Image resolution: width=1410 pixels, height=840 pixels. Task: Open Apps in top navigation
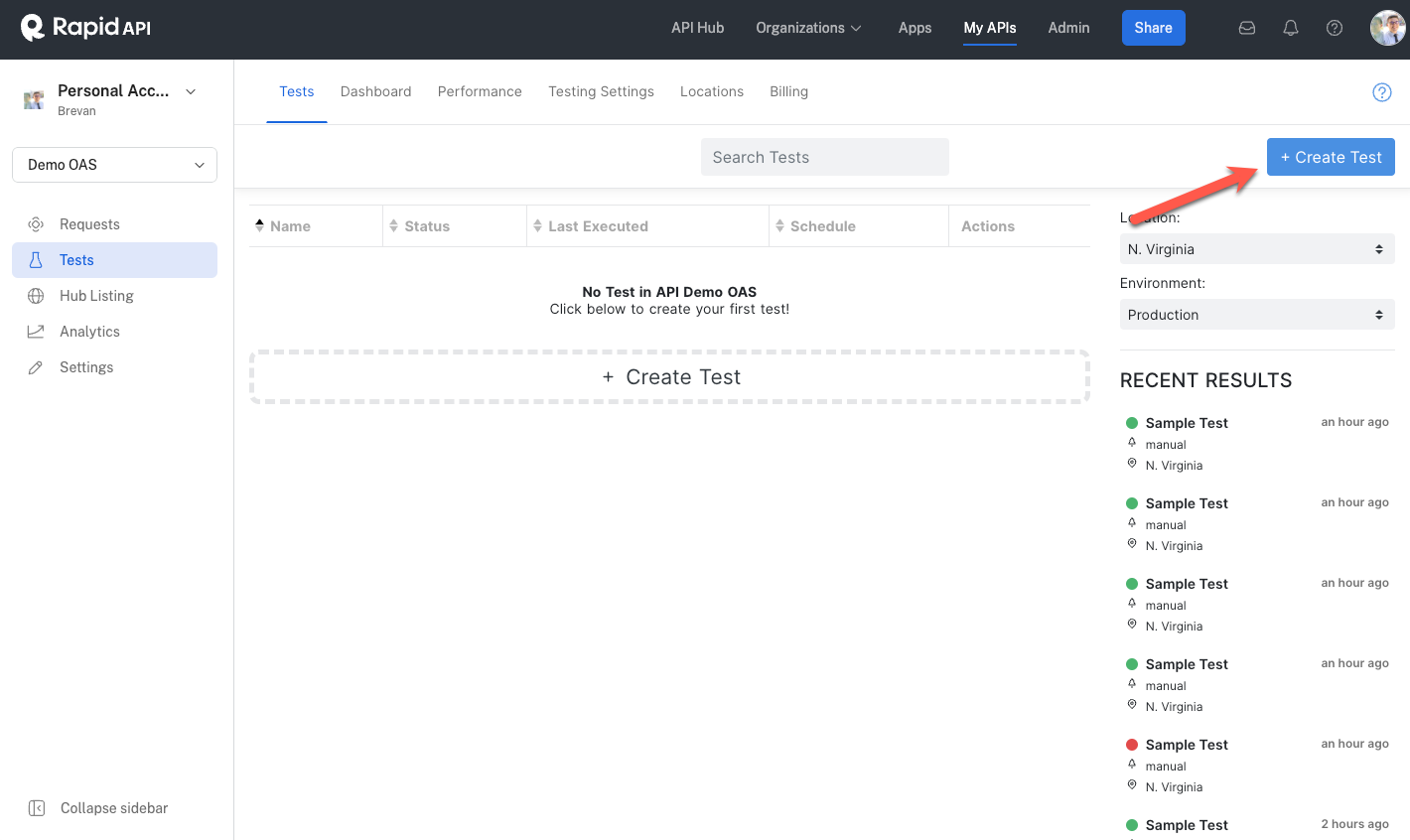pos(915,28)
